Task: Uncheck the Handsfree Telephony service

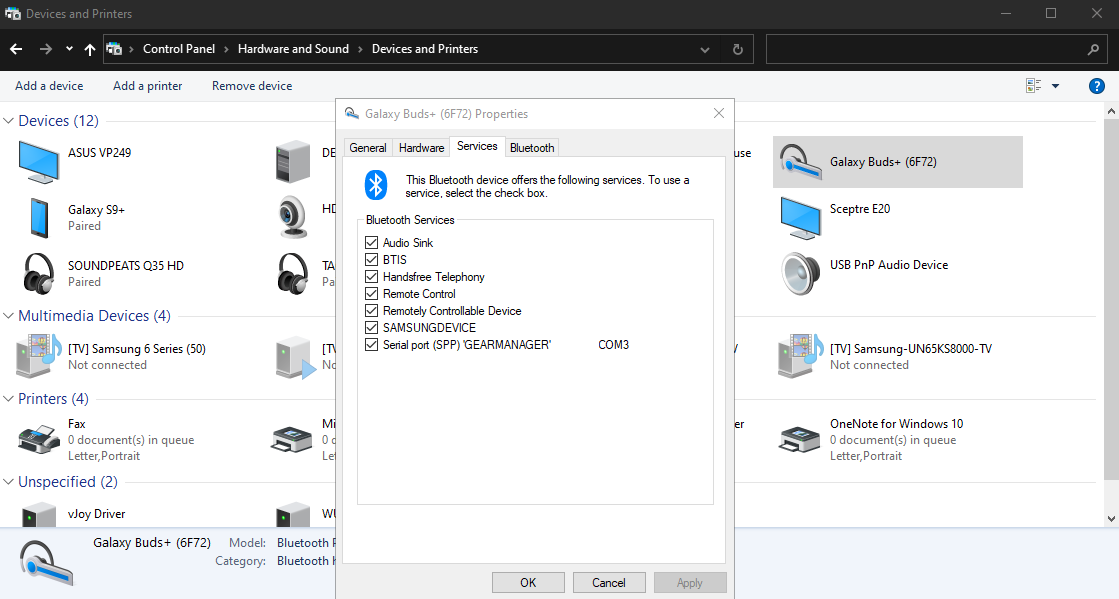Action: [x=371, y=277]
